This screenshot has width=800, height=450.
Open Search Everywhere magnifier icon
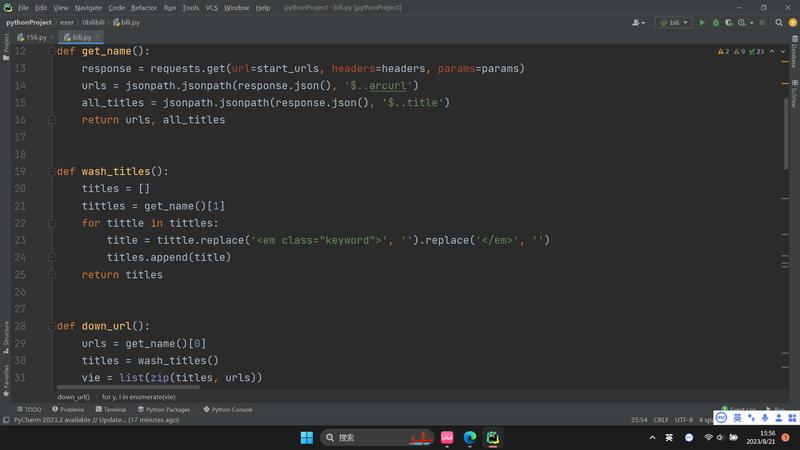779,22
